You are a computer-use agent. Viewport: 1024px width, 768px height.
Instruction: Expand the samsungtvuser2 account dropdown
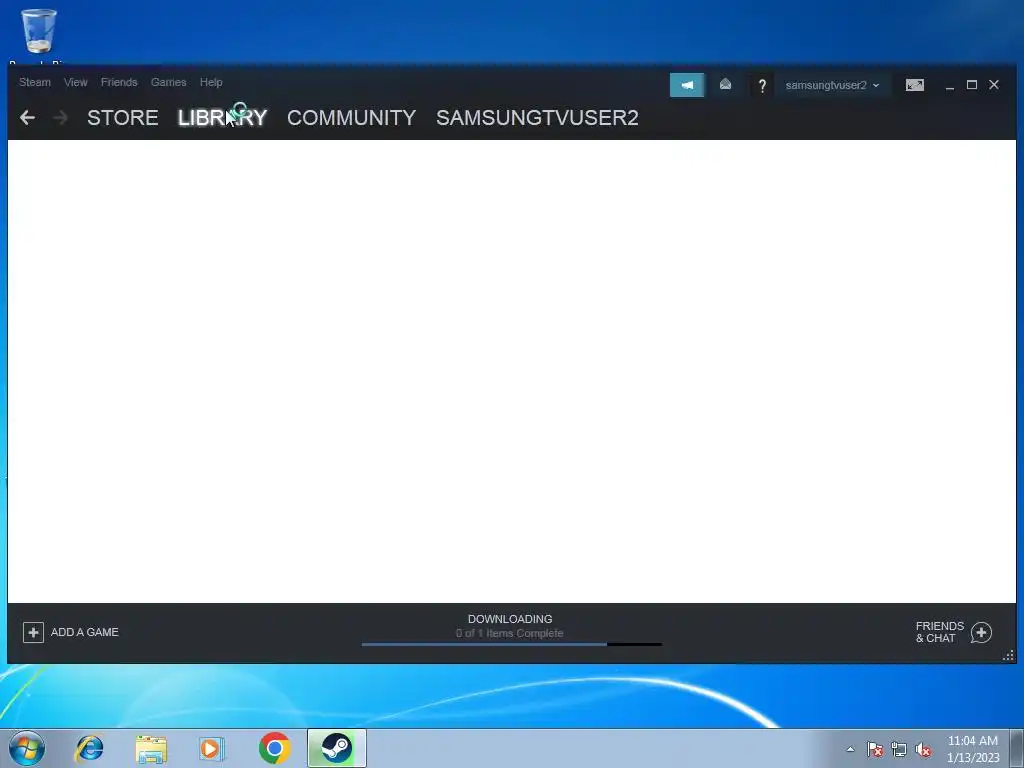[832, 86]
